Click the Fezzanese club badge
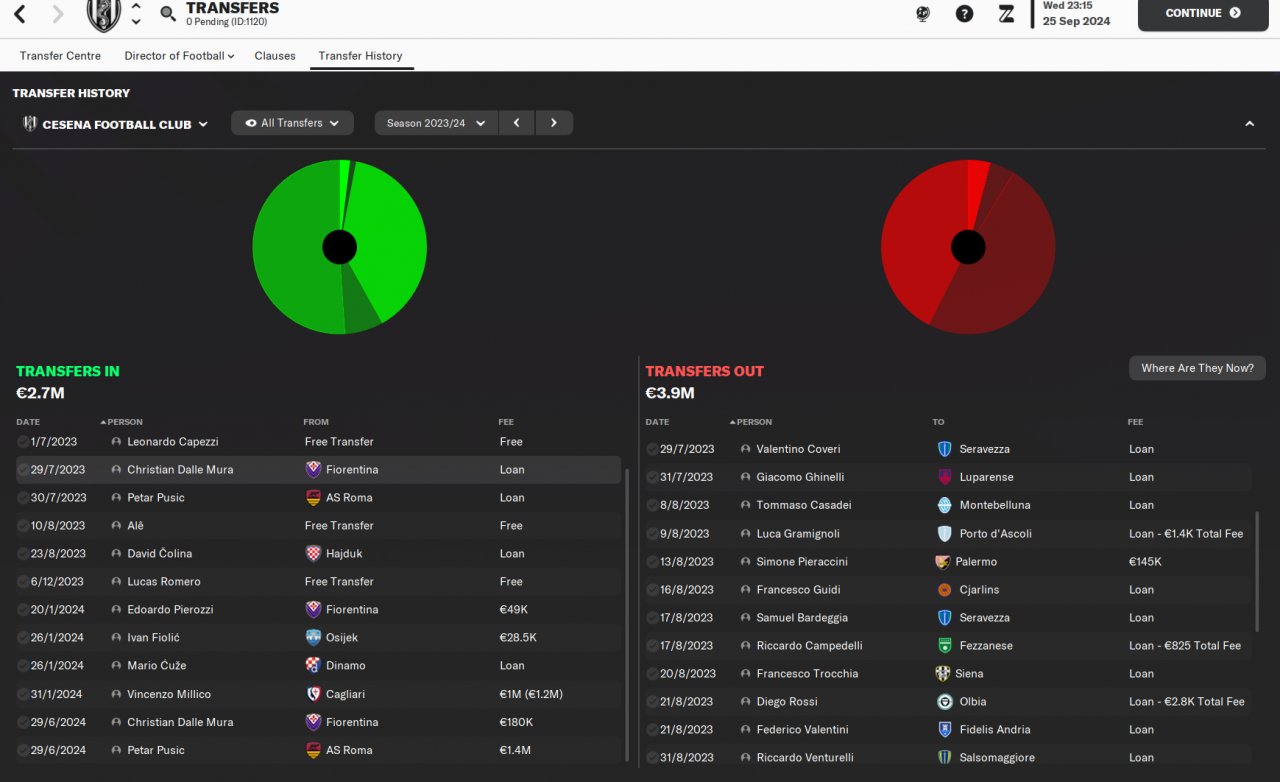This screenshot has width=1280, height=782. pyautogui.click(x=944, y=646)
